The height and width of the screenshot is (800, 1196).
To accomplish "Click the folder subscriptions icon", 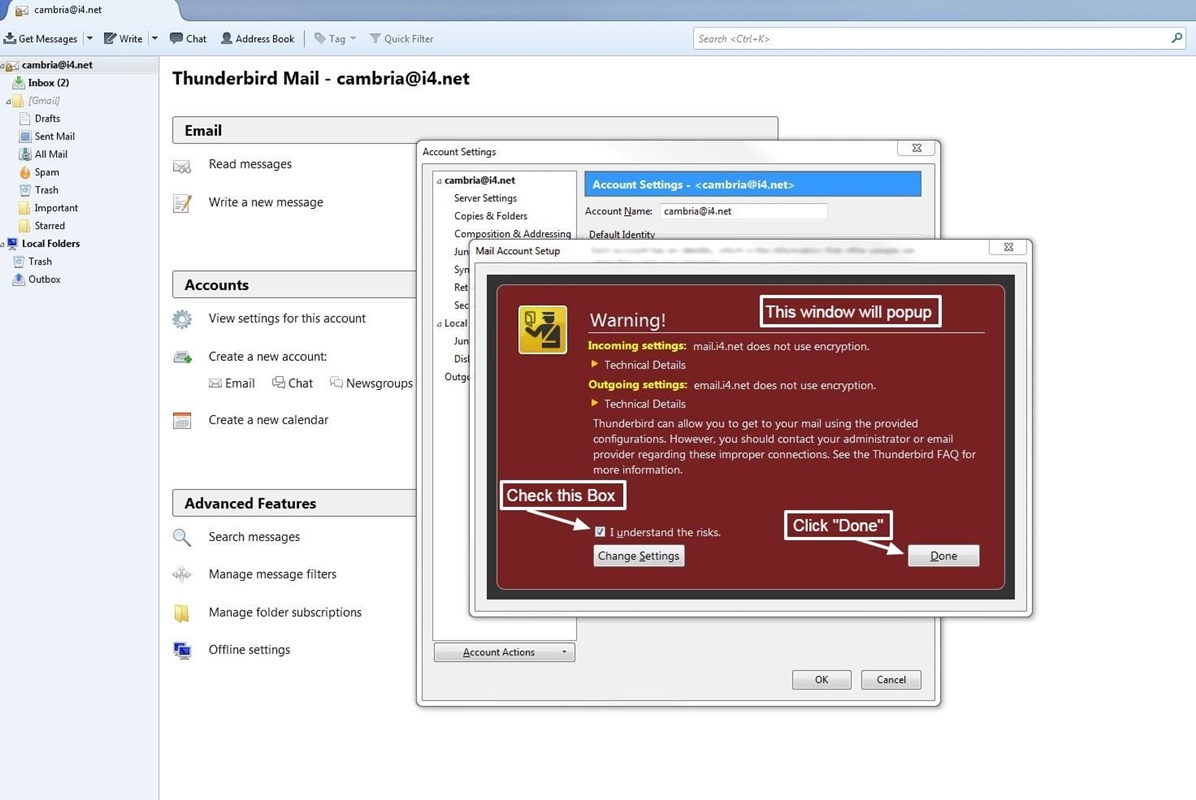I will 182,612.
